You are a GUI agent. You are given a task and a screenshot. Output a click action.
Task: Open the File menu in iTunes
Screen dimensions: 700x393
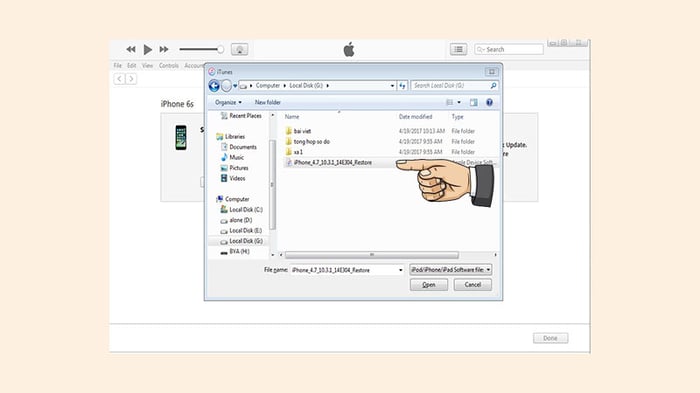click(x=117, y=66)
